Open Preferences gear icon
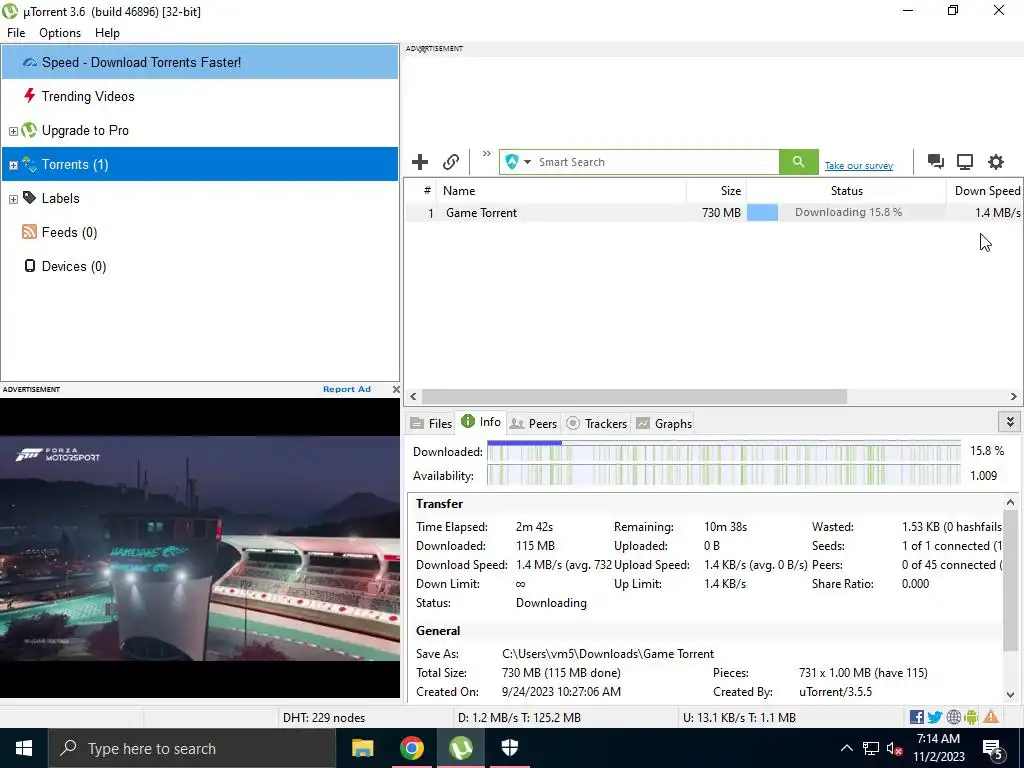This screenshot has height=768, width=1024. pyautogui.click(x=995, y=161)
